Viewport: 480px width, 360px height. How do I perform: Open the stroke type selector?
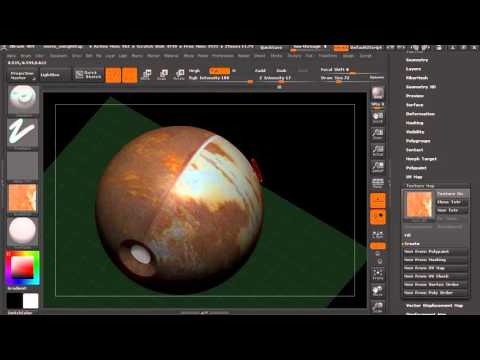(23, 133)
